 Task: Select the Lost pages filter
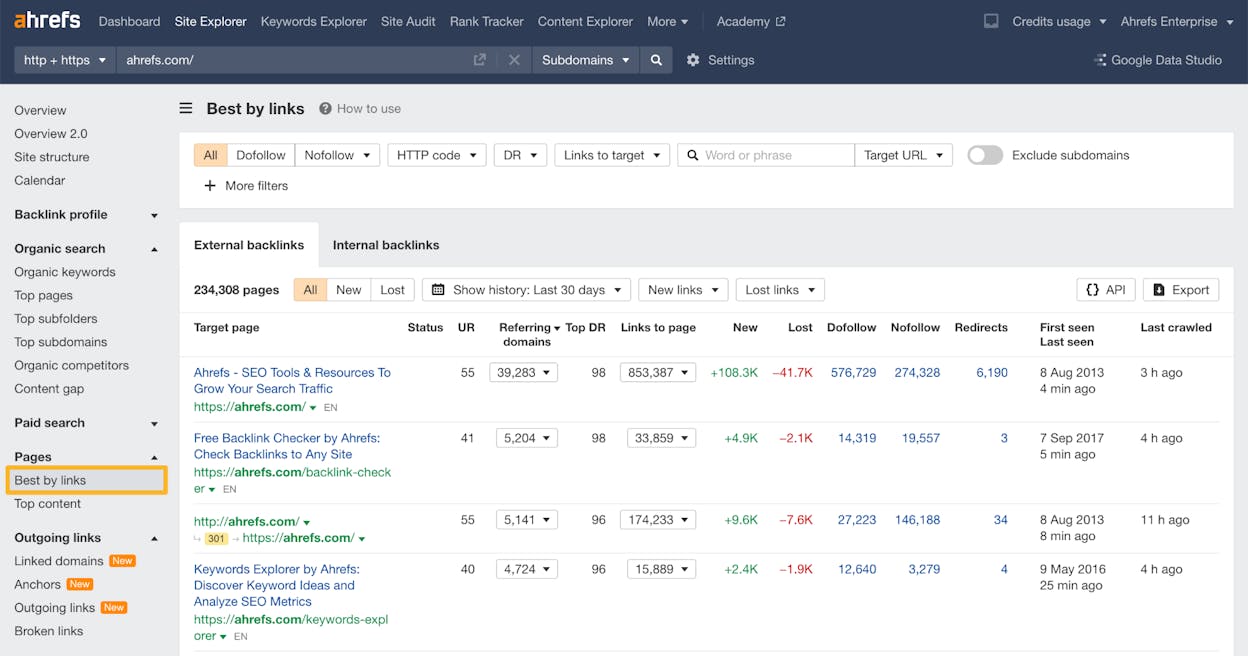392,290
